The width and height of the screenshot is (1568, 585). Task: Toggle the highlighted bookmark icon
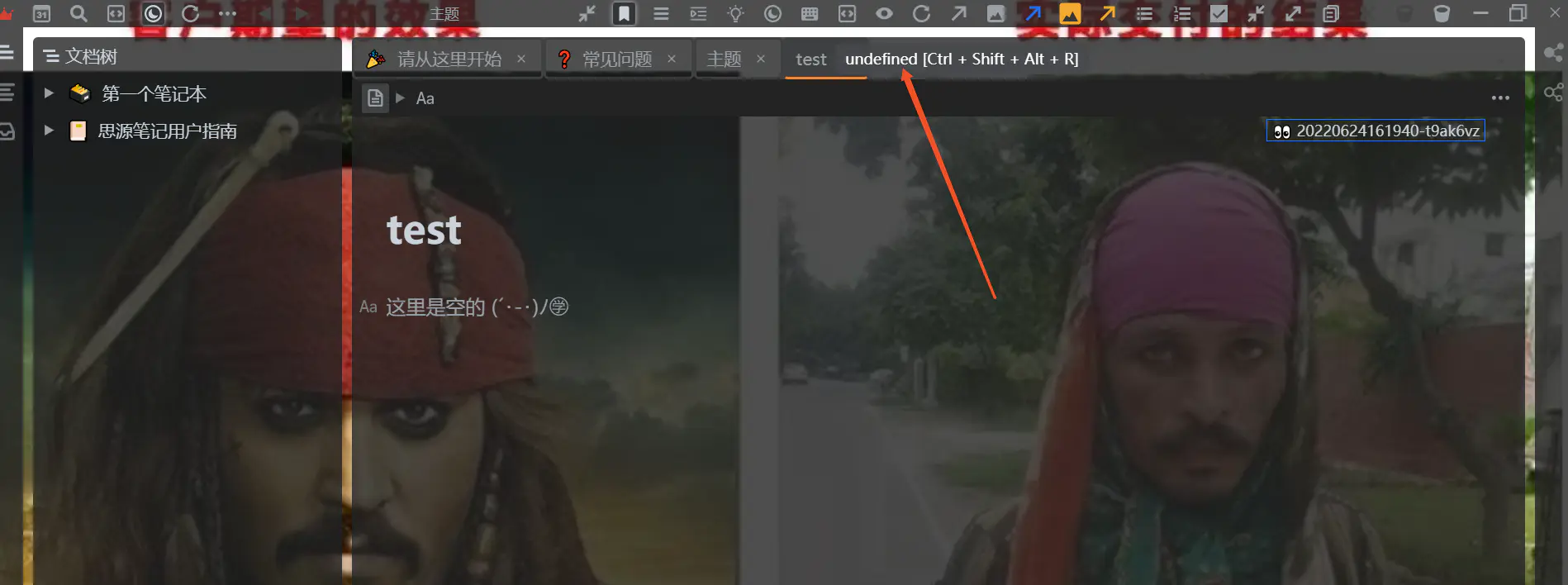tap(624, 13)
